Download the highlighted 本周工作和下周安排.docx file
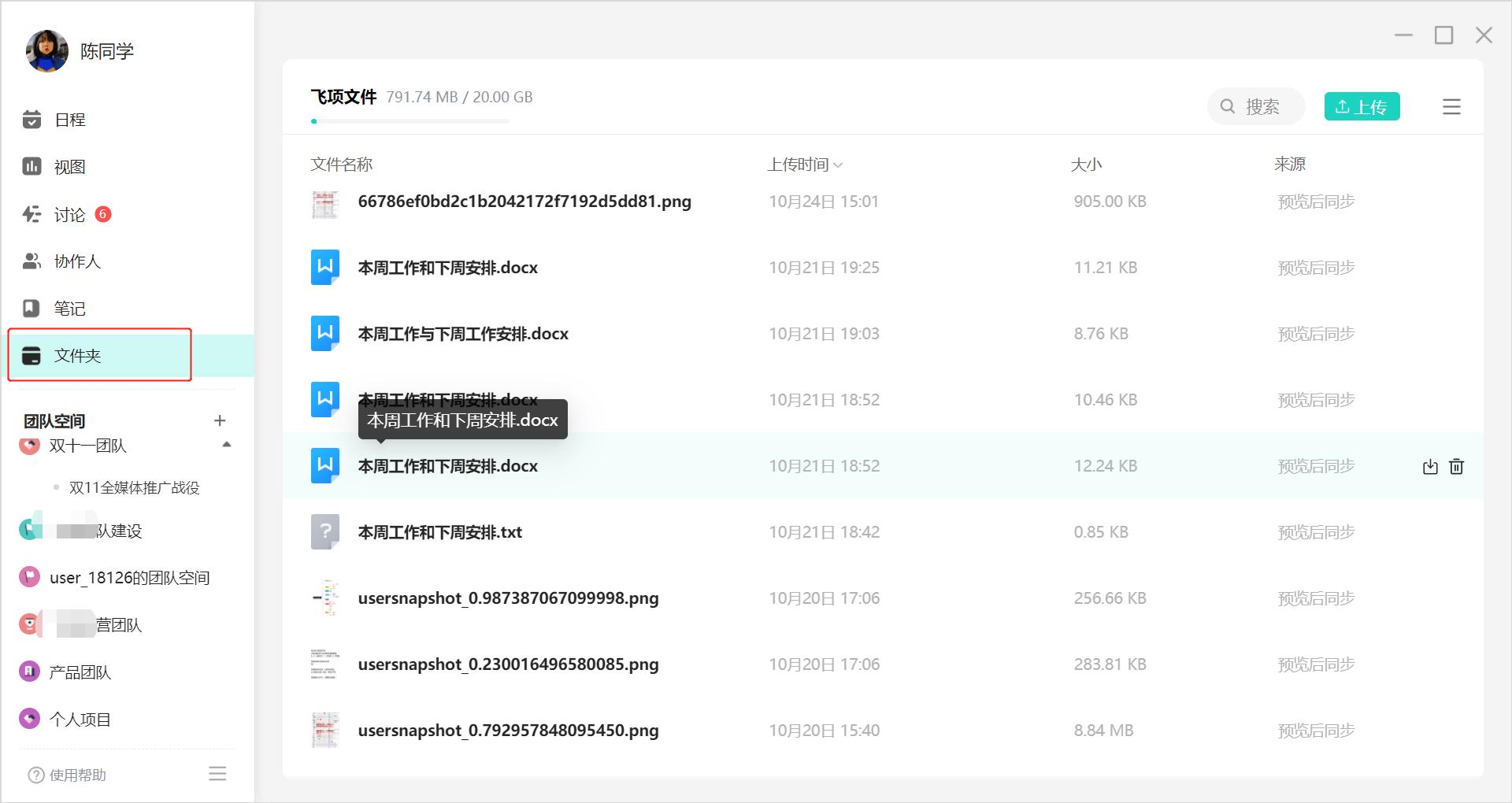1512x803 pixels. tap(1430, 466)
